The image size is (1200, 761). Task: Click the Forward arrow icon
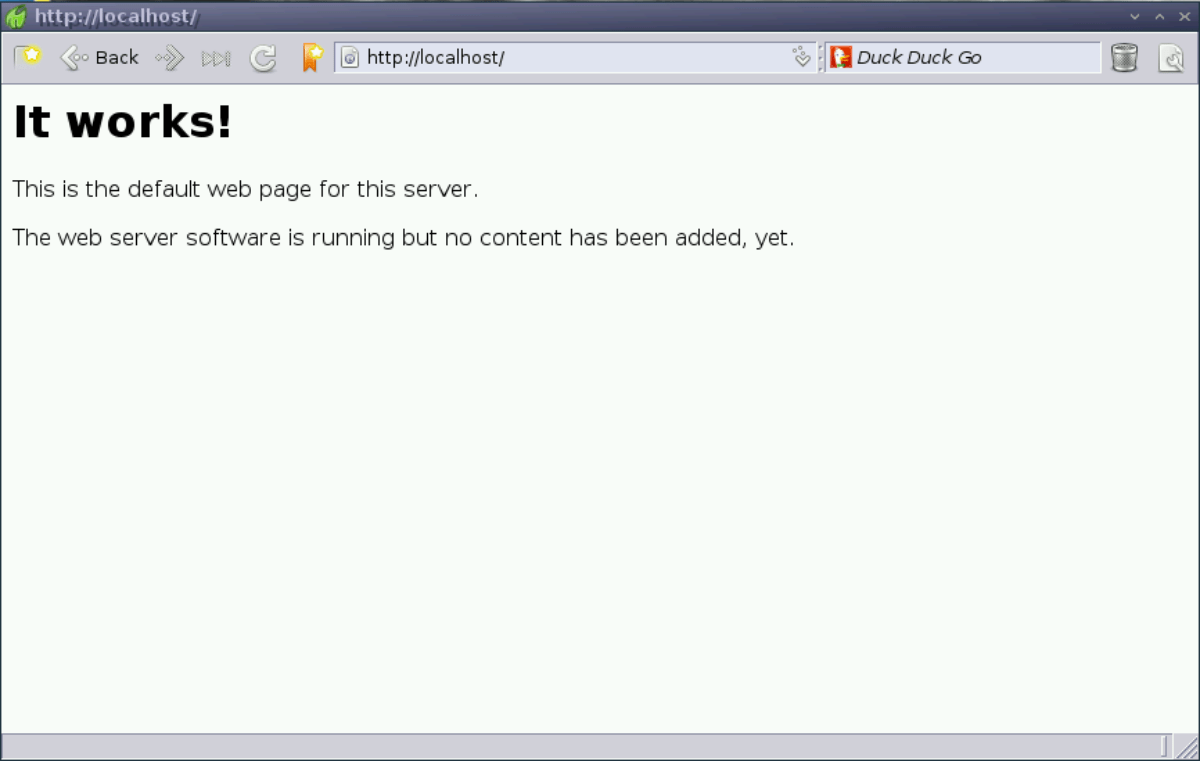coord(170,58)
